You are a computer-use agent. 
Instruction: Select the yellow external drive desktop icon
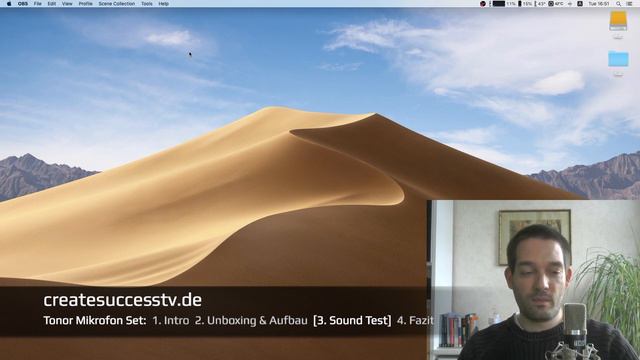click(618, 20)
